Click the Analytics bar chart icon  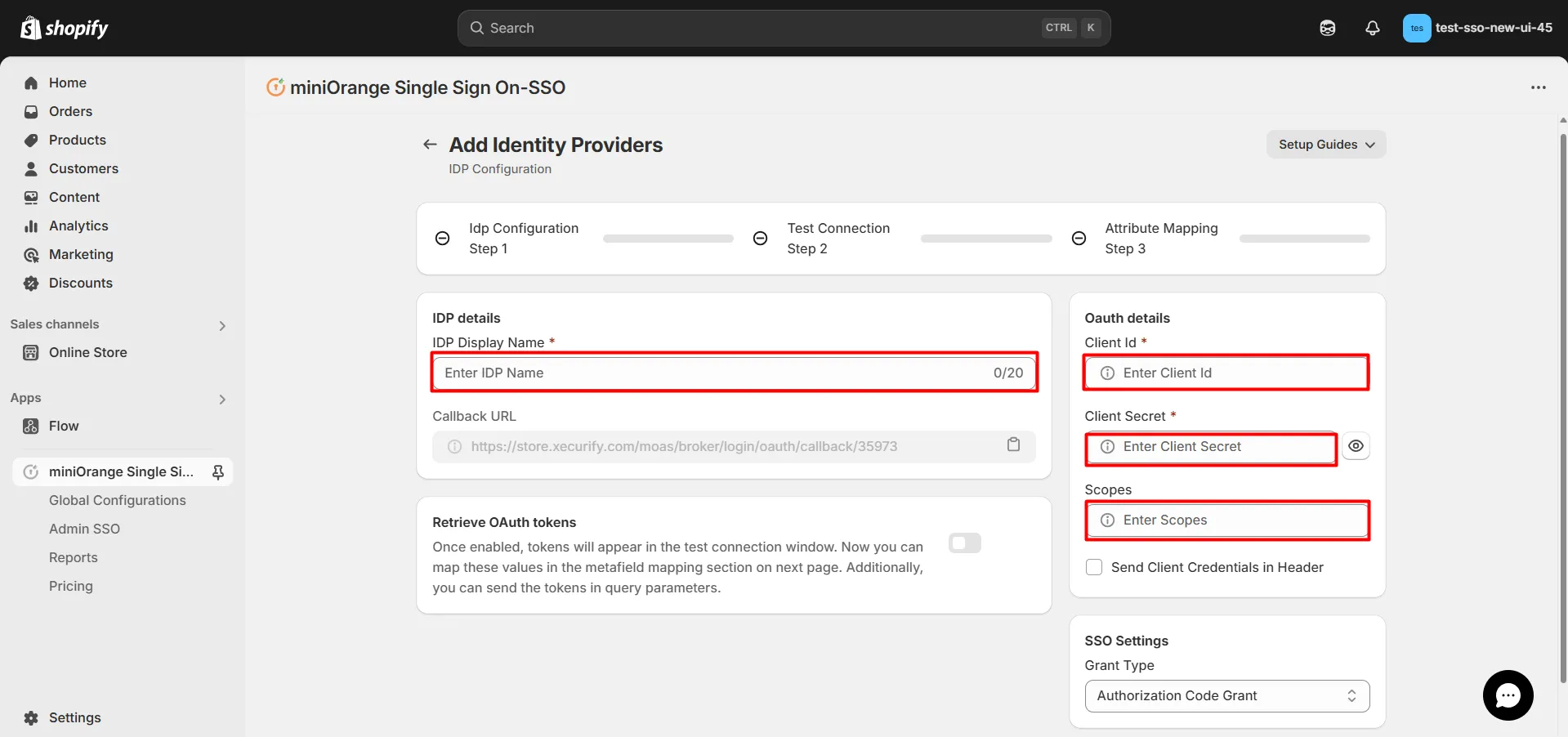[x=31, y=226]
